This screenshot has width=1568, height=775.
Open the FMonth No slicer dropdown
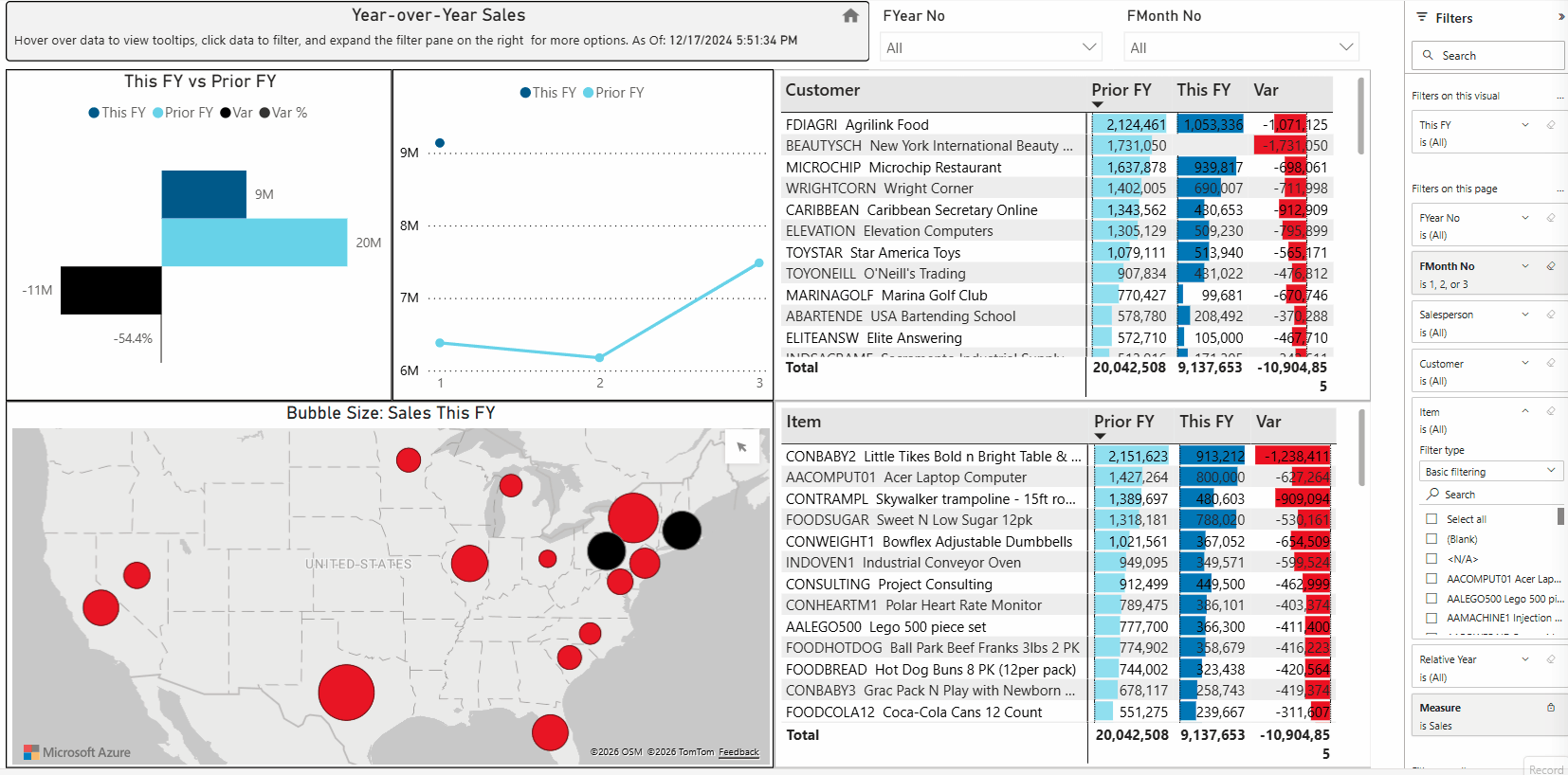pos(1242,47)
